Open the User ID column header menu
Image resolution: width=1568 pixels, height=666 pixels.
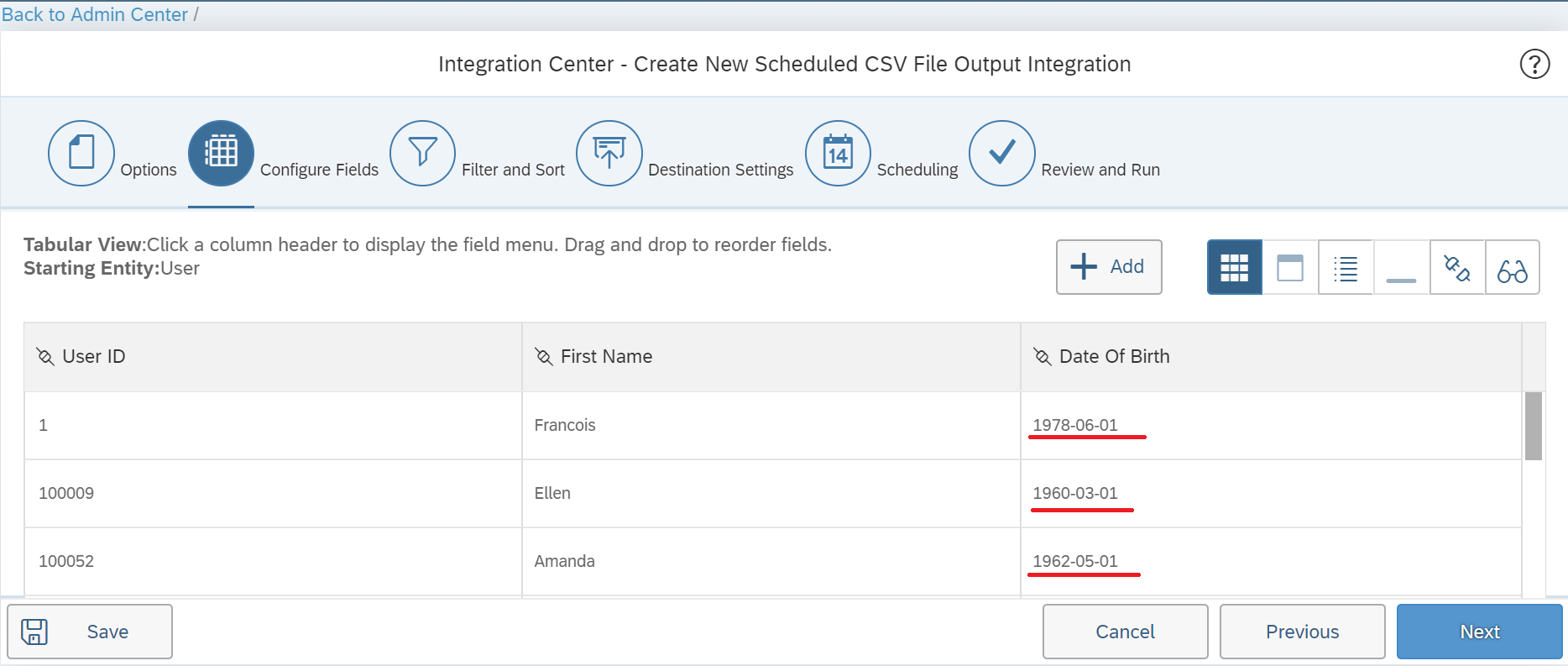(273, 357)
